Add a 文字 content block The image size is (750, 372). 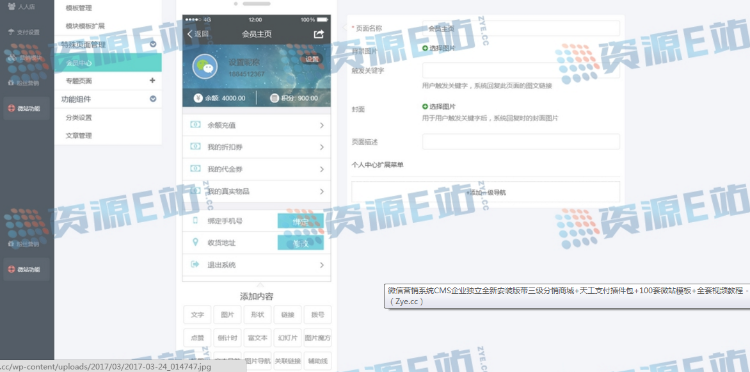click(198, 315)
